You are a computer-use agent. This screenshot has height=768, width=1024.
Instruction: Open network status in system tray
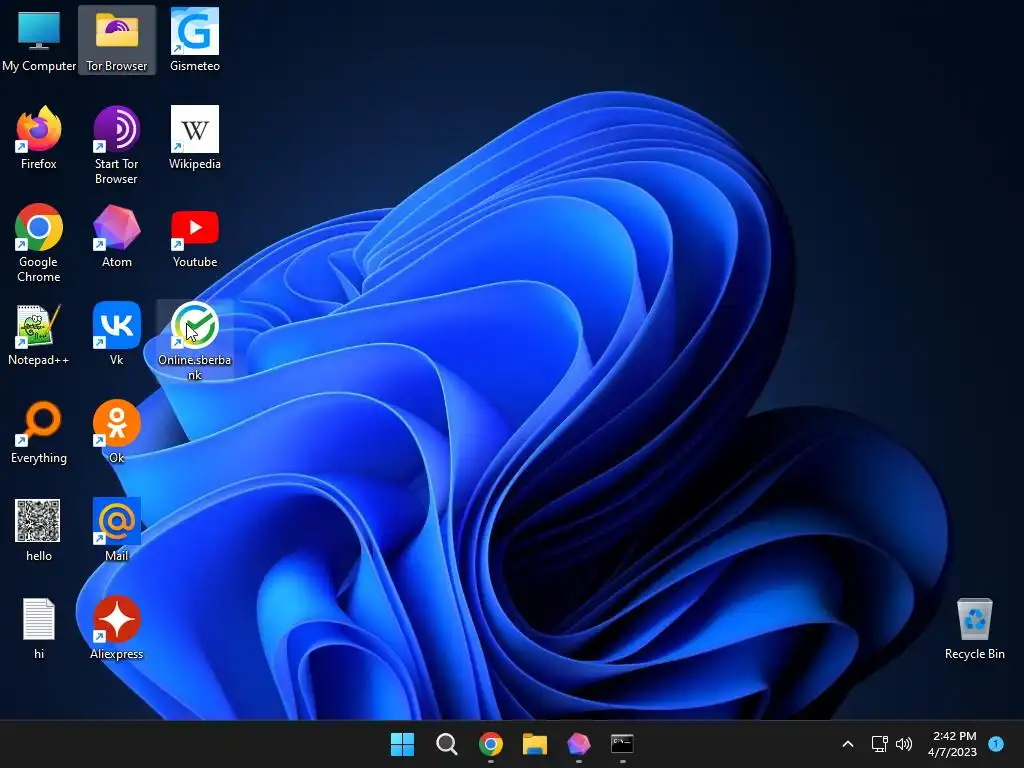(x=880, y=744)
